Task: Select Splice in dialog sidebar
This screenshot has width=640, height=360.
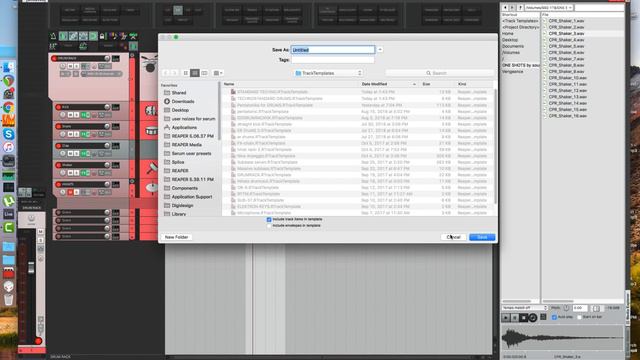Action: 178,162
